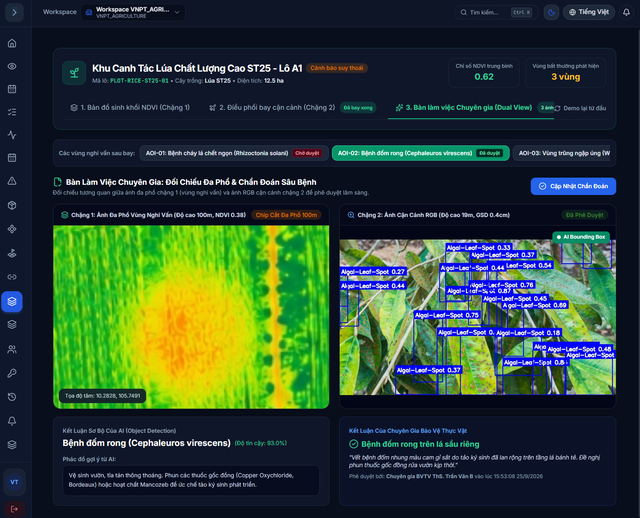Viewport: 640px width, 518px height.
Task: Toggle dark mode moon button
Action: (x=551, y=12)
